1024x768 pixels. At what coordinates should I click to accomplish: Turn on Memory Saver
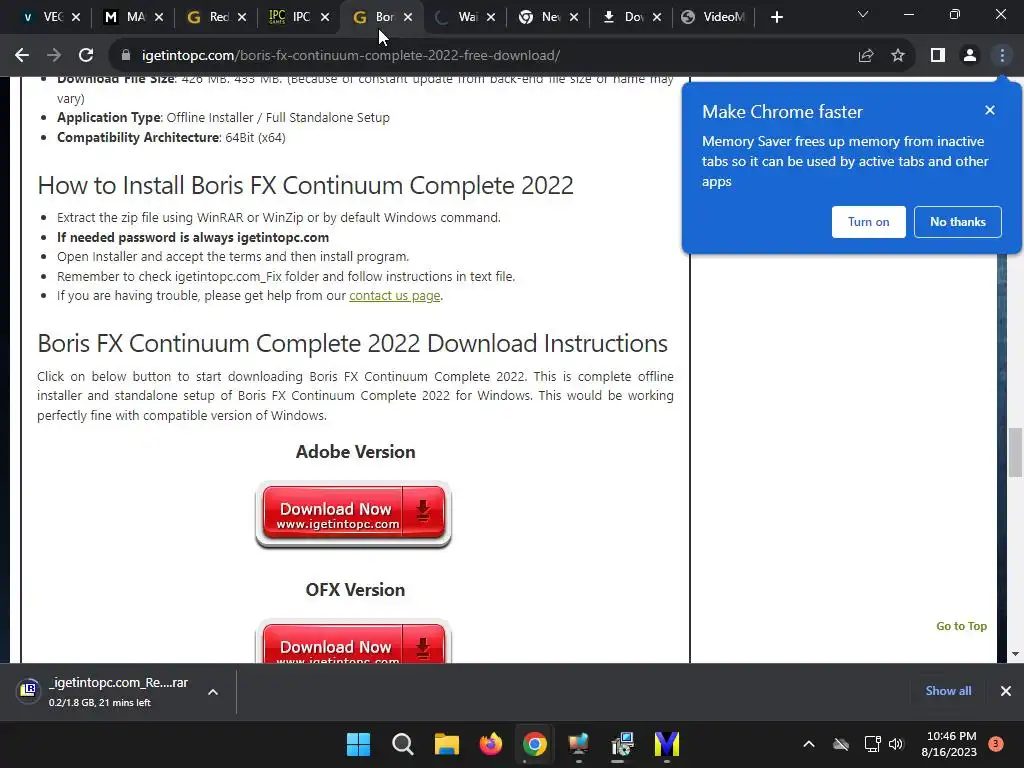[869, 222]
